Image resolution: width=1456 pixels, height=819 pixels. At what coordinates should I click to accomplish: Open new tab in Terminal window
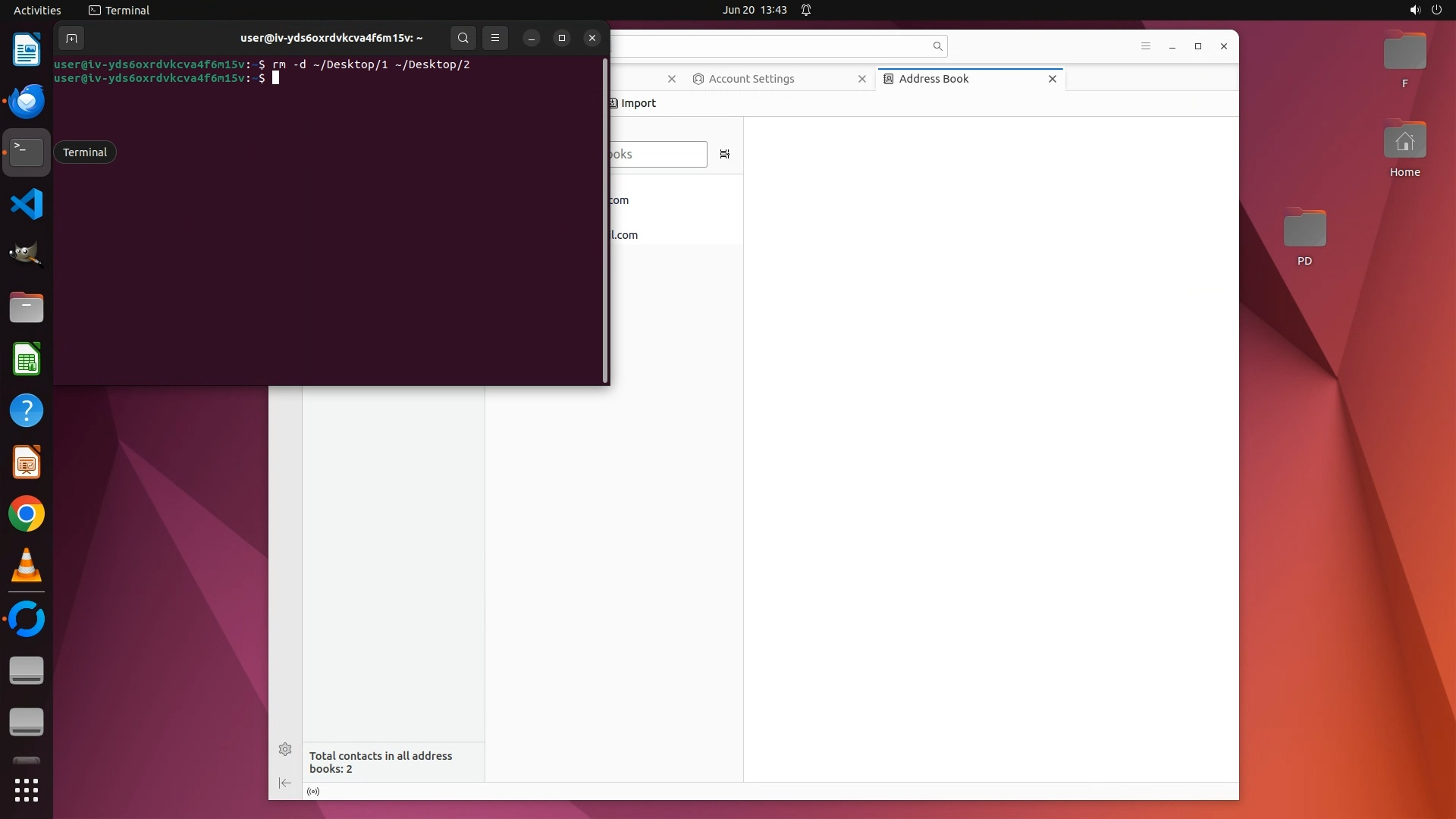pyautogui.click(x=71, y=38)
